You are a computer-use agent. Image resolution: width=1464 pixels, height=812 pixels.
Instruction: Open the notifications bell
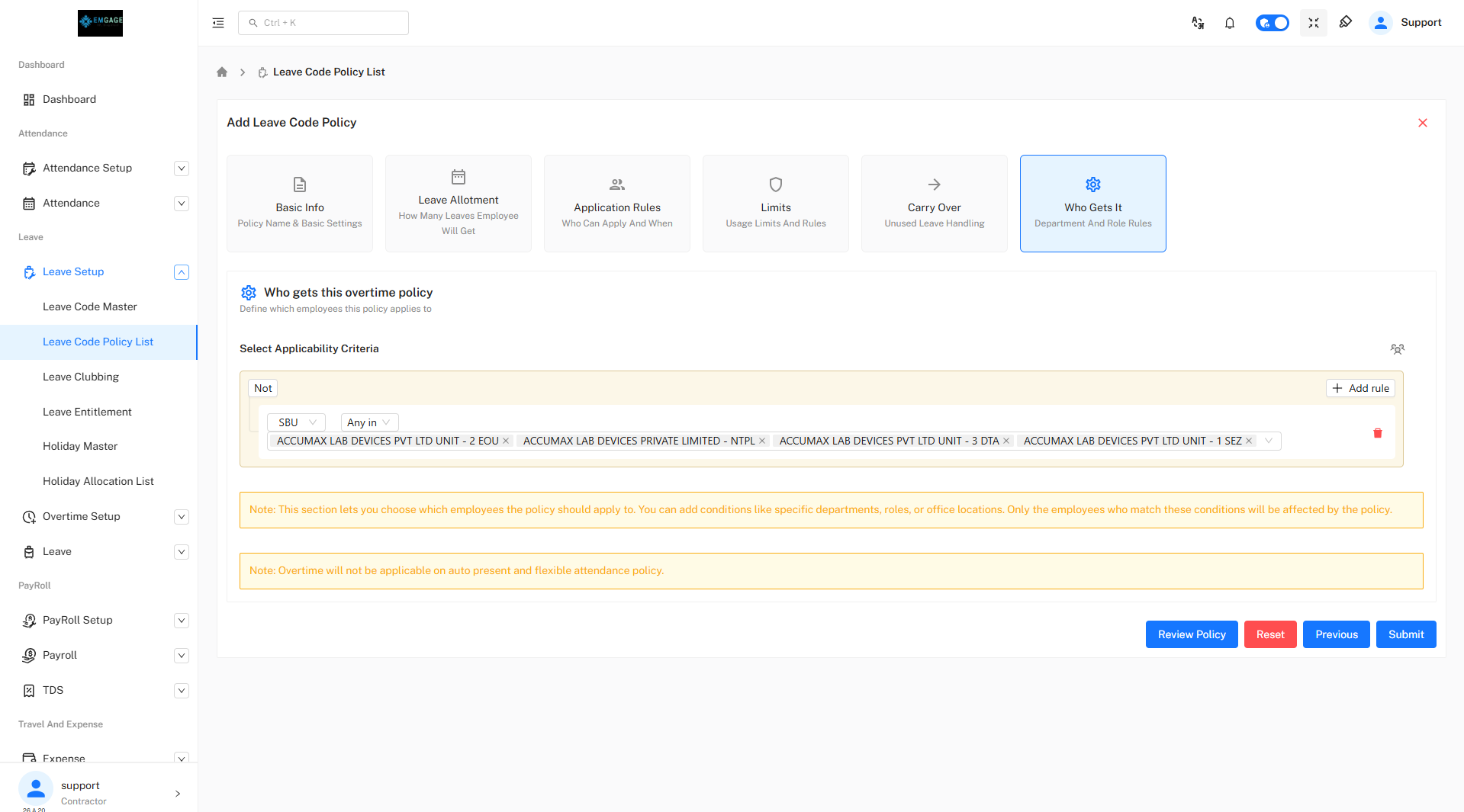pyautogui.click(x=1230, y=23)
